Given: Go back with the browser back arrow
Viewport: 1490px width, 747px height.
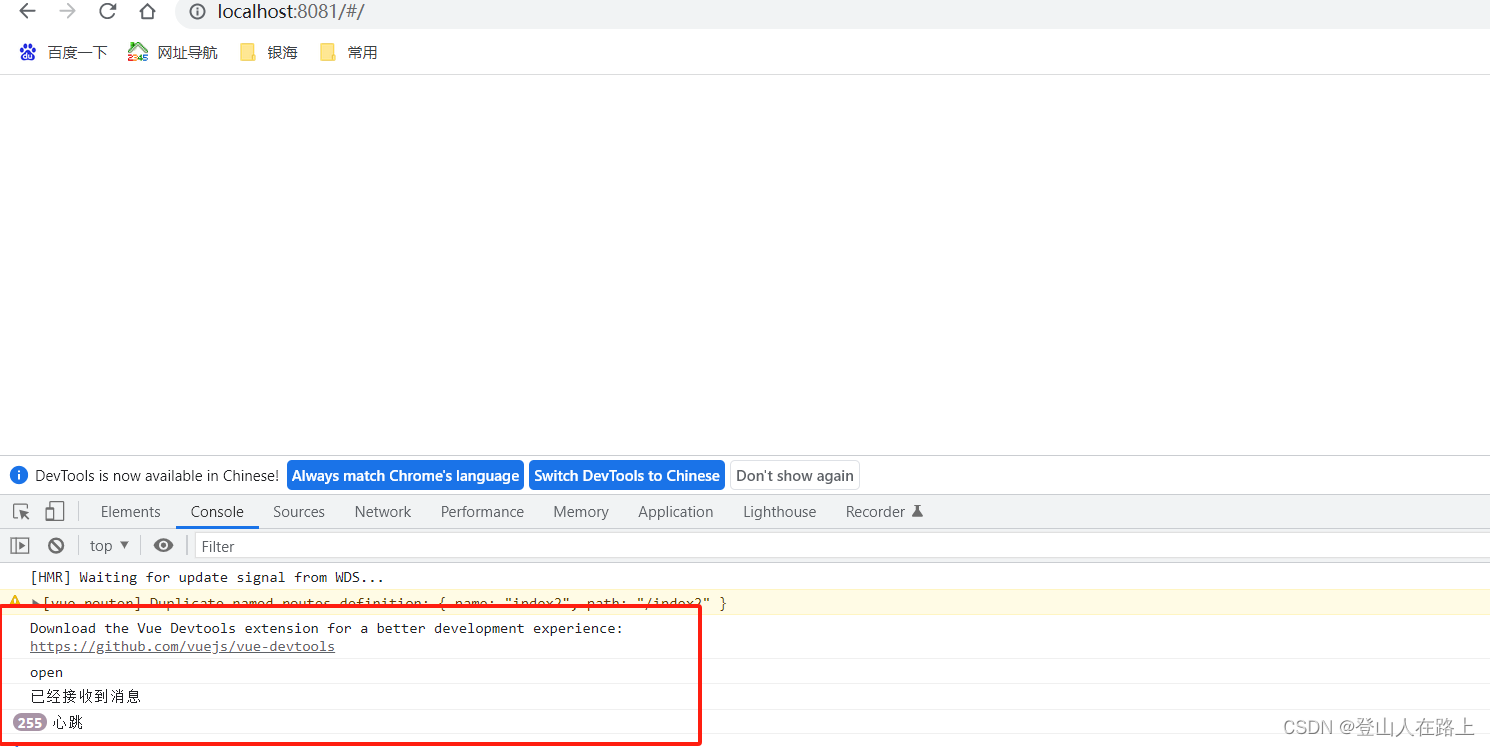Looking at the screenshot, I should tap(27, 12).
